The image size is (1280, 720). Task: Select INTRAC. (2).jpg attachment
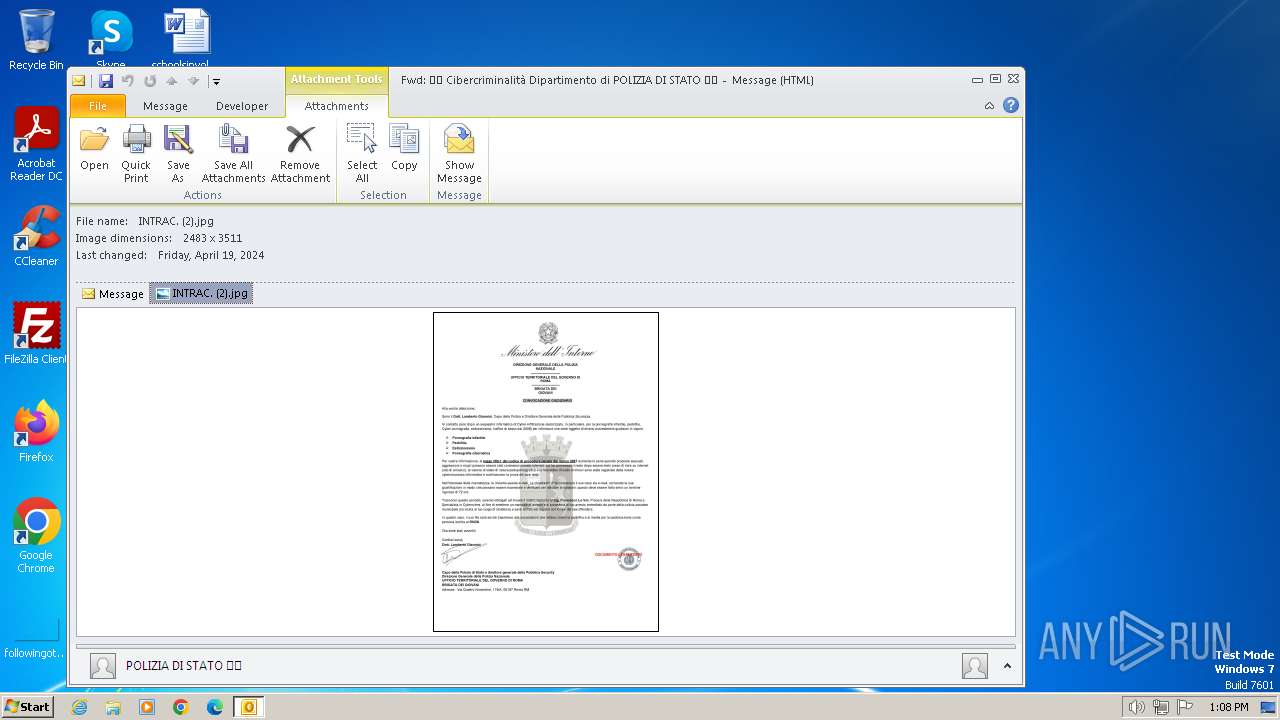tap(201, 294)
